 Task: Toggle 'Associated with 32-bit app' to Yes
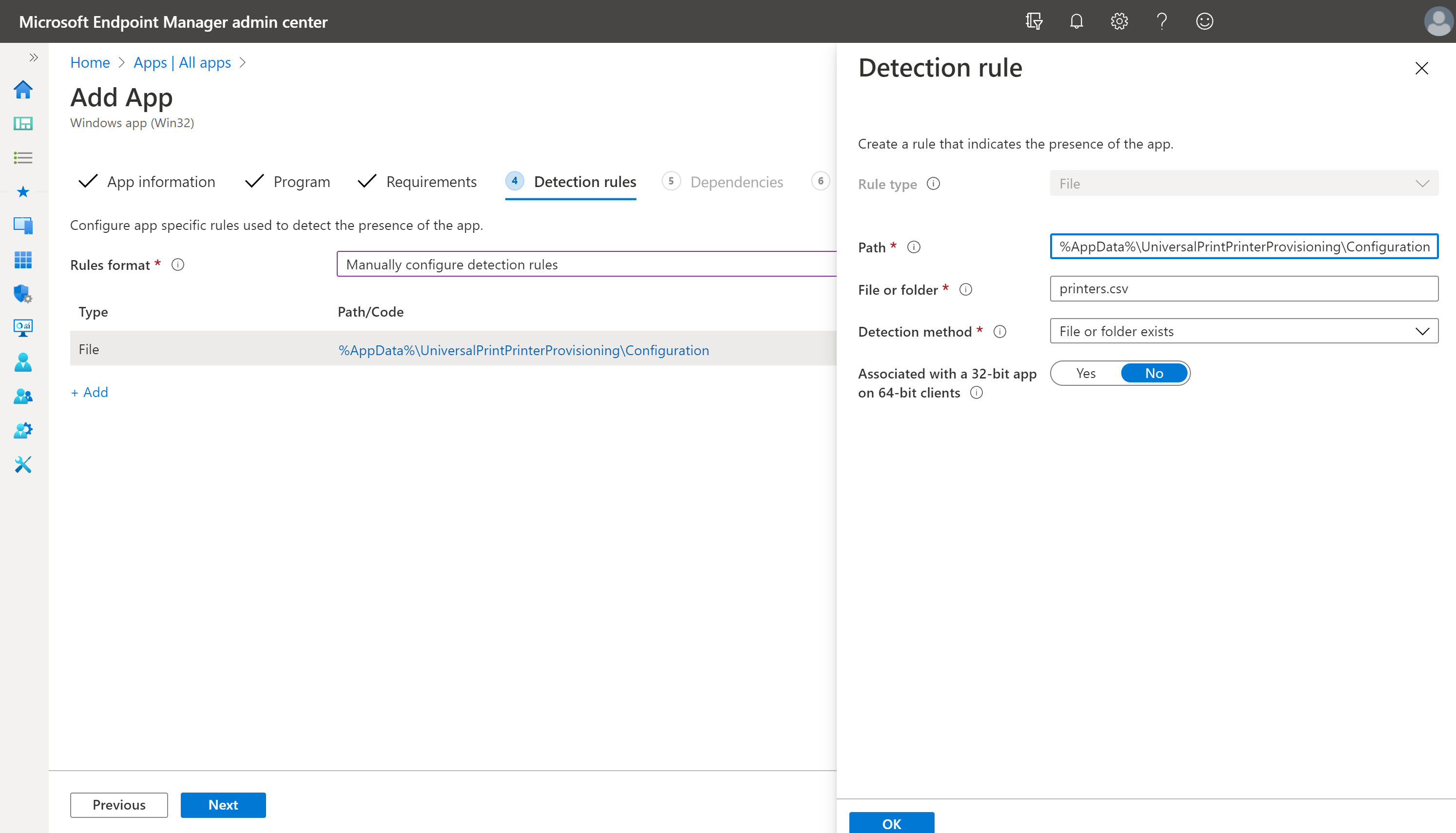pyautogui.click(x=1085, y=372)
